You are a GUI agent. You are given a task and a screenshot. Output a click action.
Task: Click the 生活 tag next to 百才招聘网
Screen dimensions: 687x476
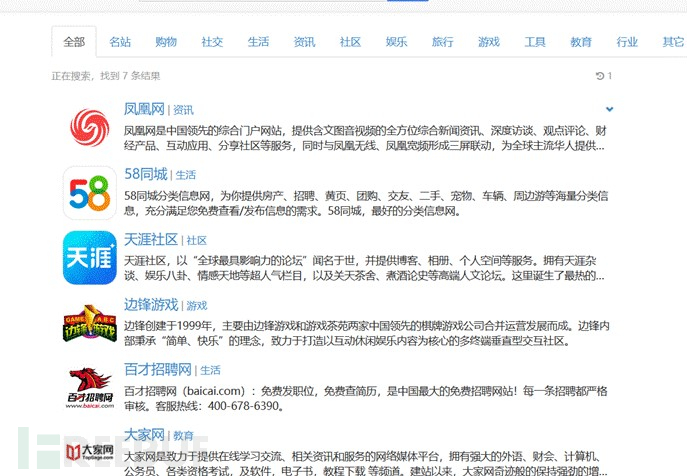pos(210,370)
